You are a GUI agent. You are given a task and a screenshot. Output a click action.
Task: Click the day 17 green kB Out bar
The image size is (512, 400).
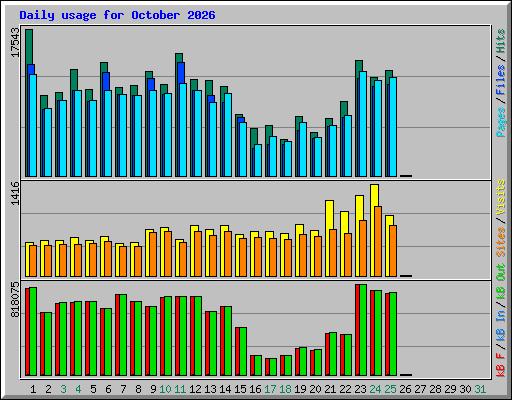coord(273,367)
